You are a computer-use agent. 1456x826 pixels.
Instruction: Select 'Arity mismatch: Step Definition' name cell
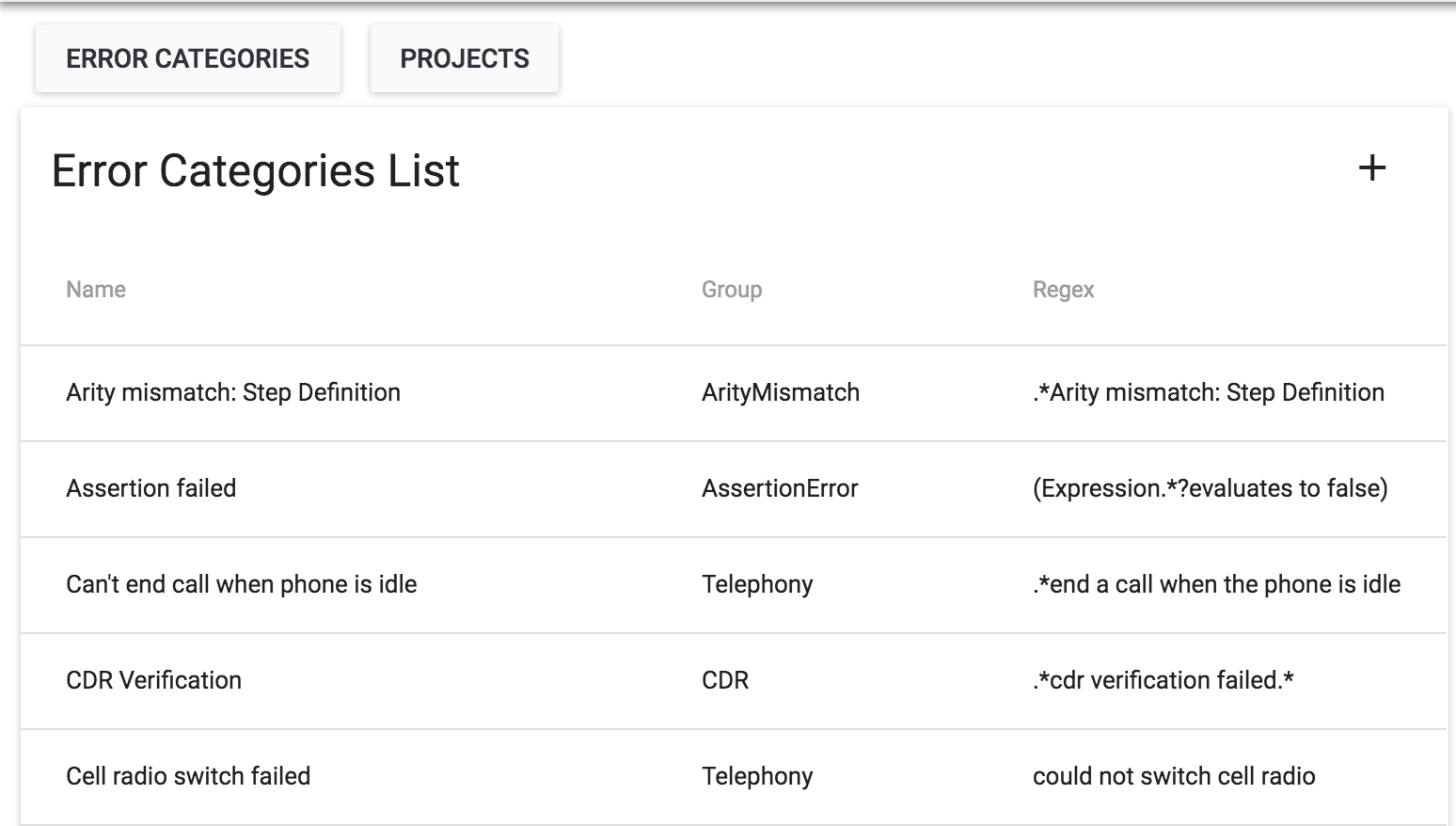[x=233, y=392]
